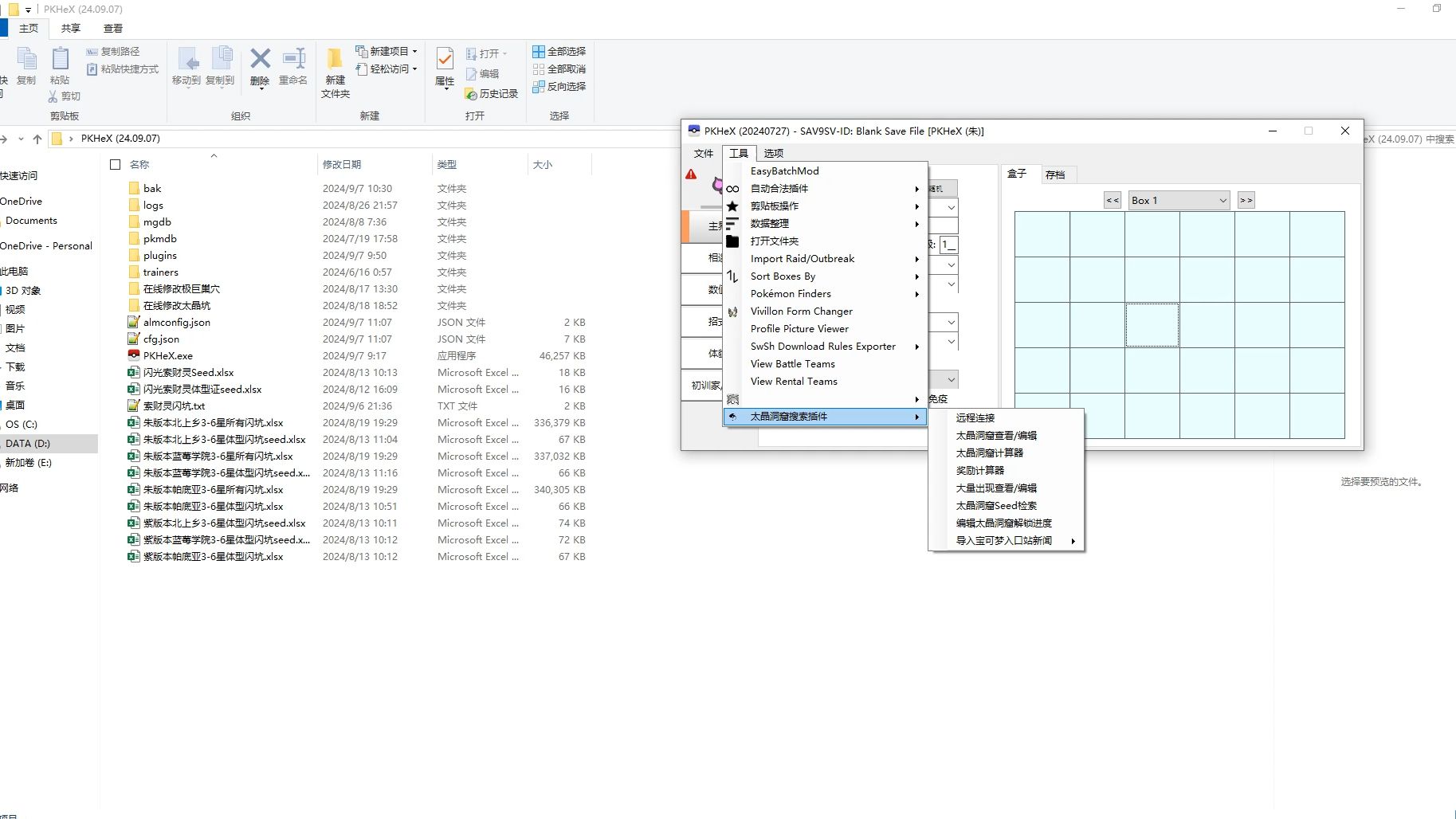This screenshot has width=1456, height=819.
Task: Click the star icon of 剪贴板操作
Action: pos(732,206)
